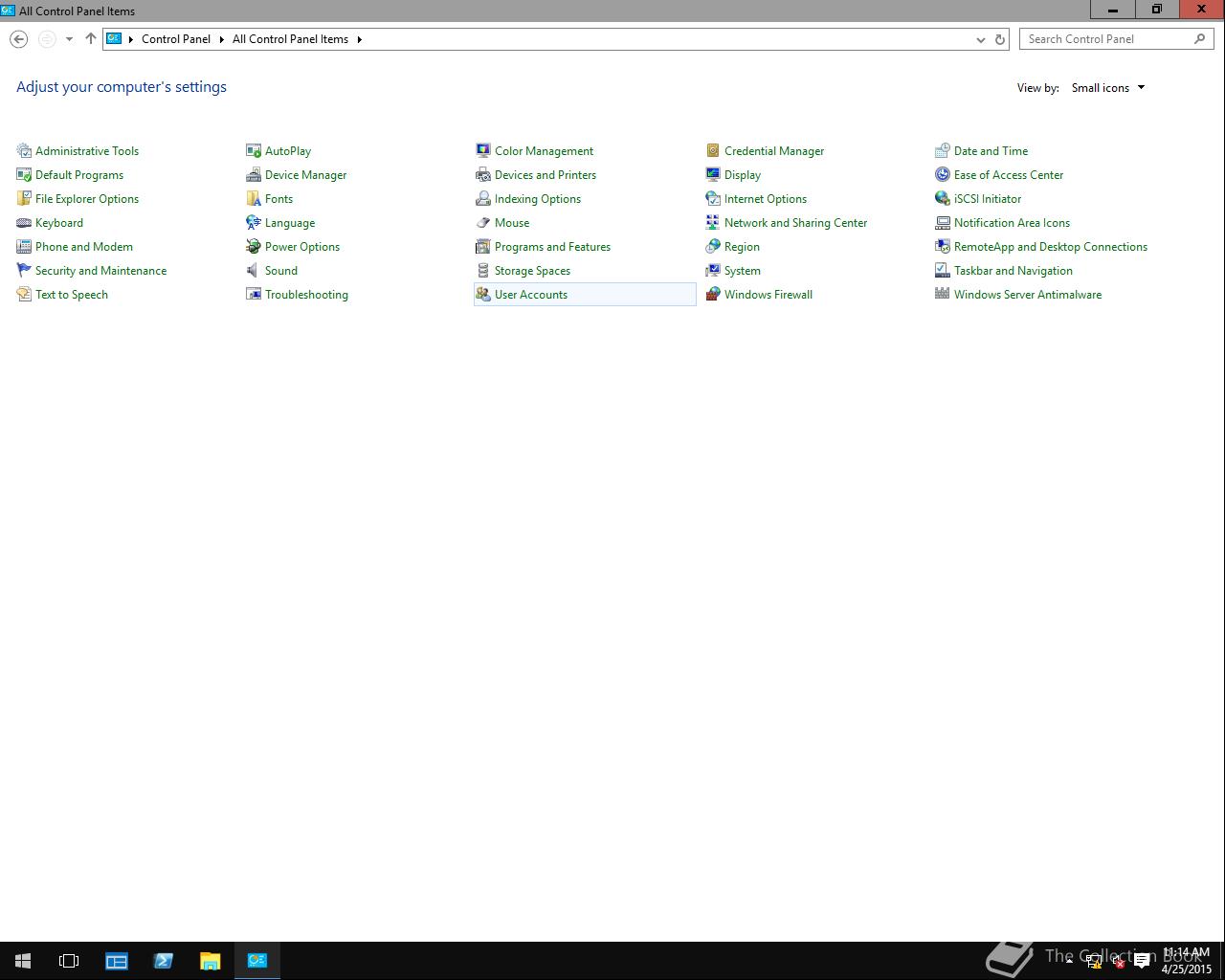Click the search magnifier icon
Screen dimensions: 1225x980
pos(1199,39)
